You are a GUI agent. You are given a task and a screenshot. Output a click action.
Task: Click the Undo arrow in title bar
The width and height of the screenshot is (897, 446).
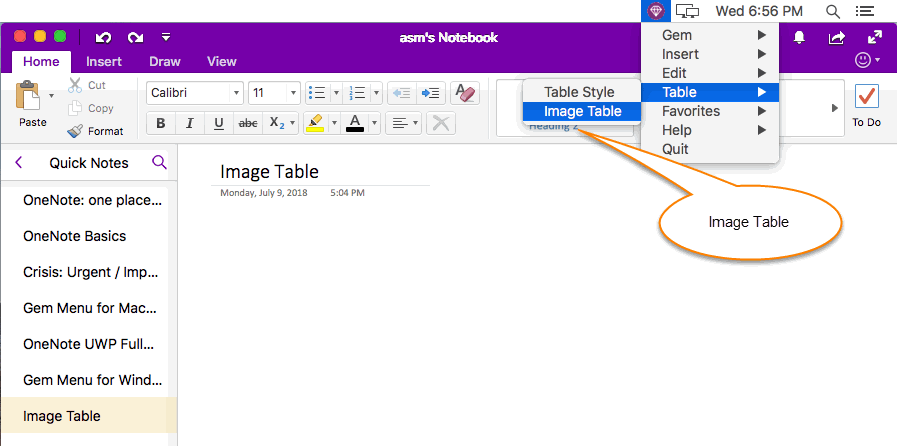click(x=103, y=38)
